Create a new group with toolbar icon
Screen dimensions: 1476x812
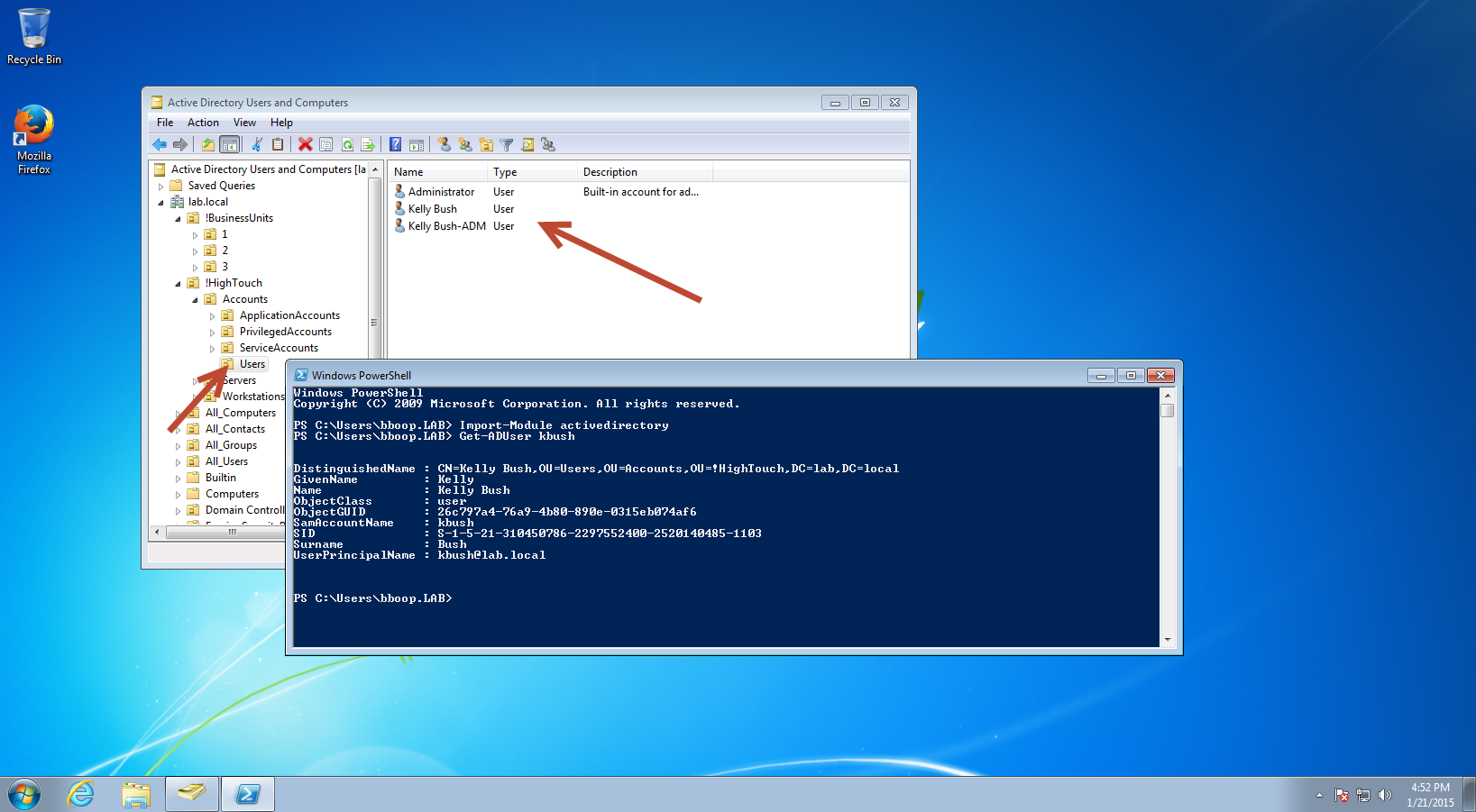click(x=464, y=144)
